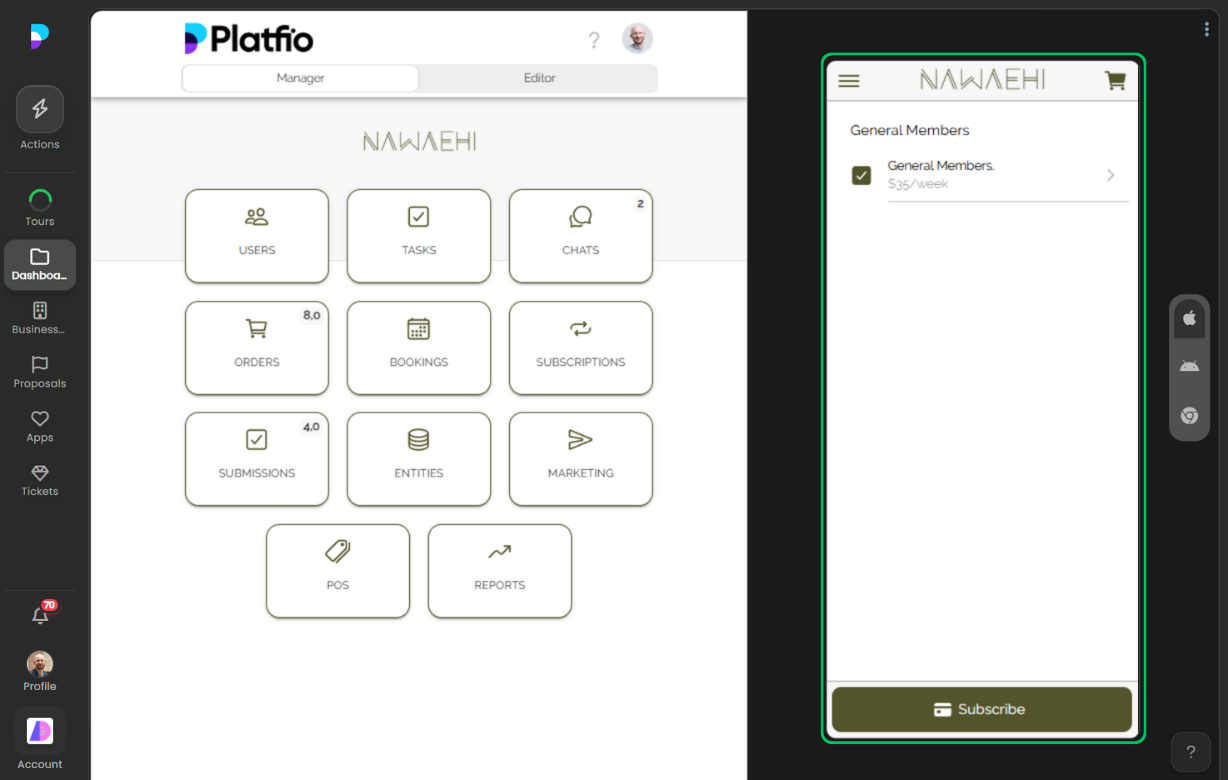Switch preview to Chrome web view
The width and height of the screenshot is (1228, 780).
click(1189, 416)
